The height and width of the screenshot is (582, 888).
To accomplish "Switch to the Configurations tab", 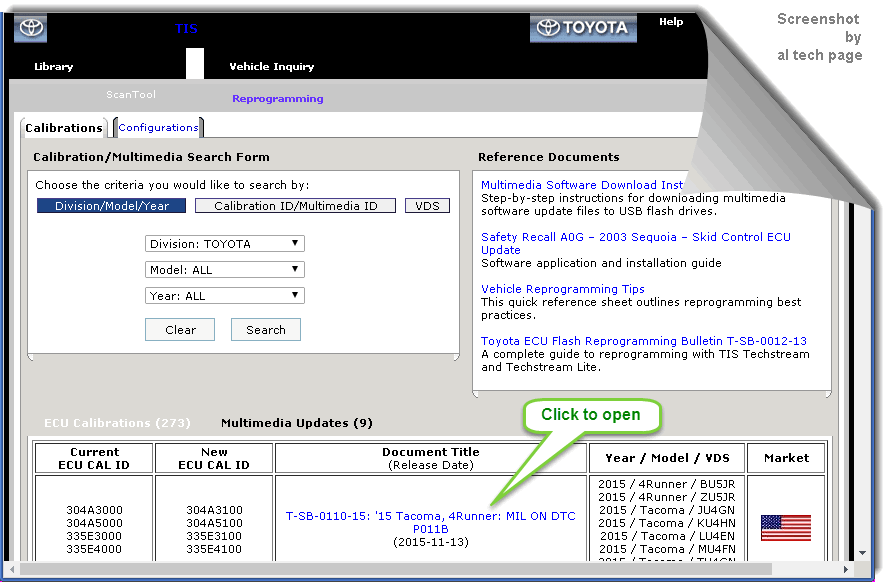I will coord(158,128).
